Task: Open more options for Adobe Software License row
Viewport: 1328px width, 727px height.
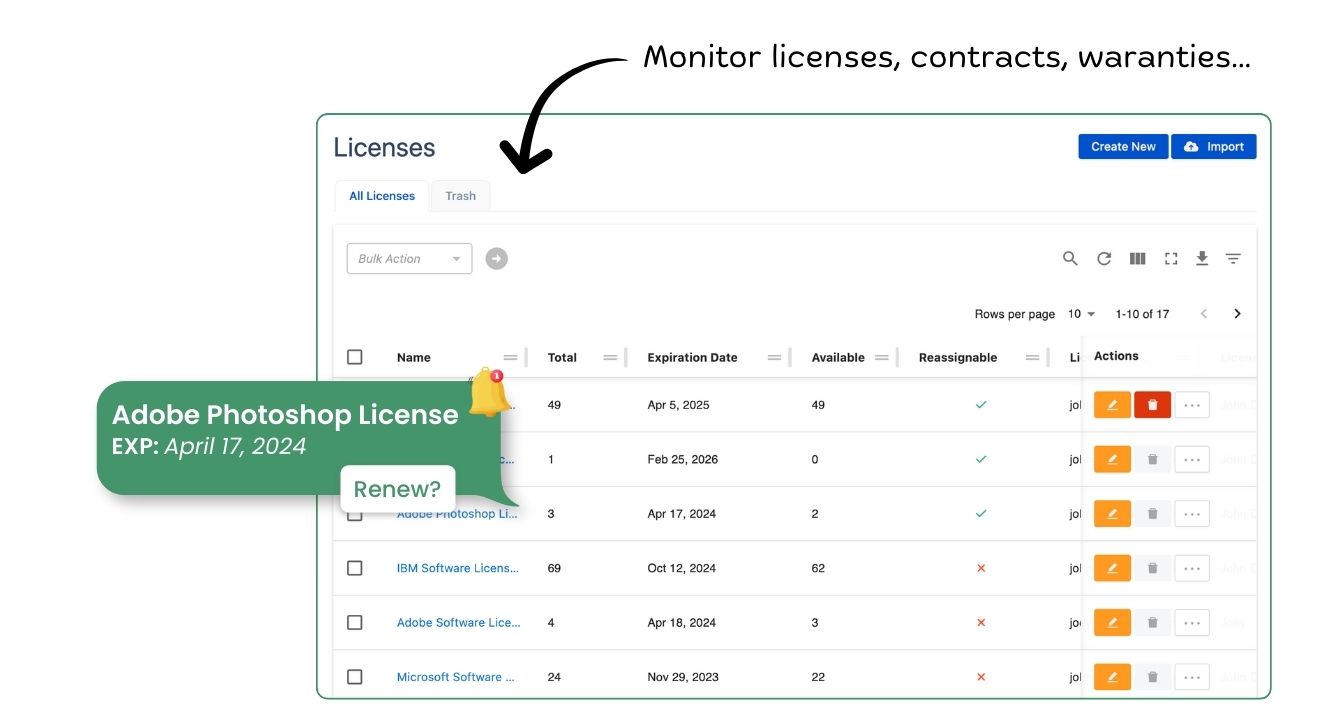Action: pyautogui.click(x=1191, y=622)
